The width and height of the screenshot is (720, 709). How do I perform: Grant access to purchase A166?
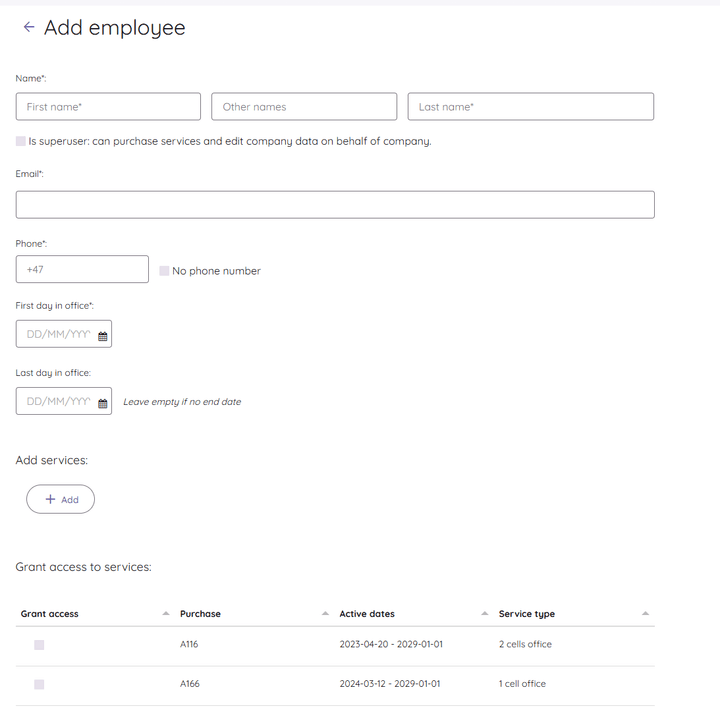tap(39, 684)
